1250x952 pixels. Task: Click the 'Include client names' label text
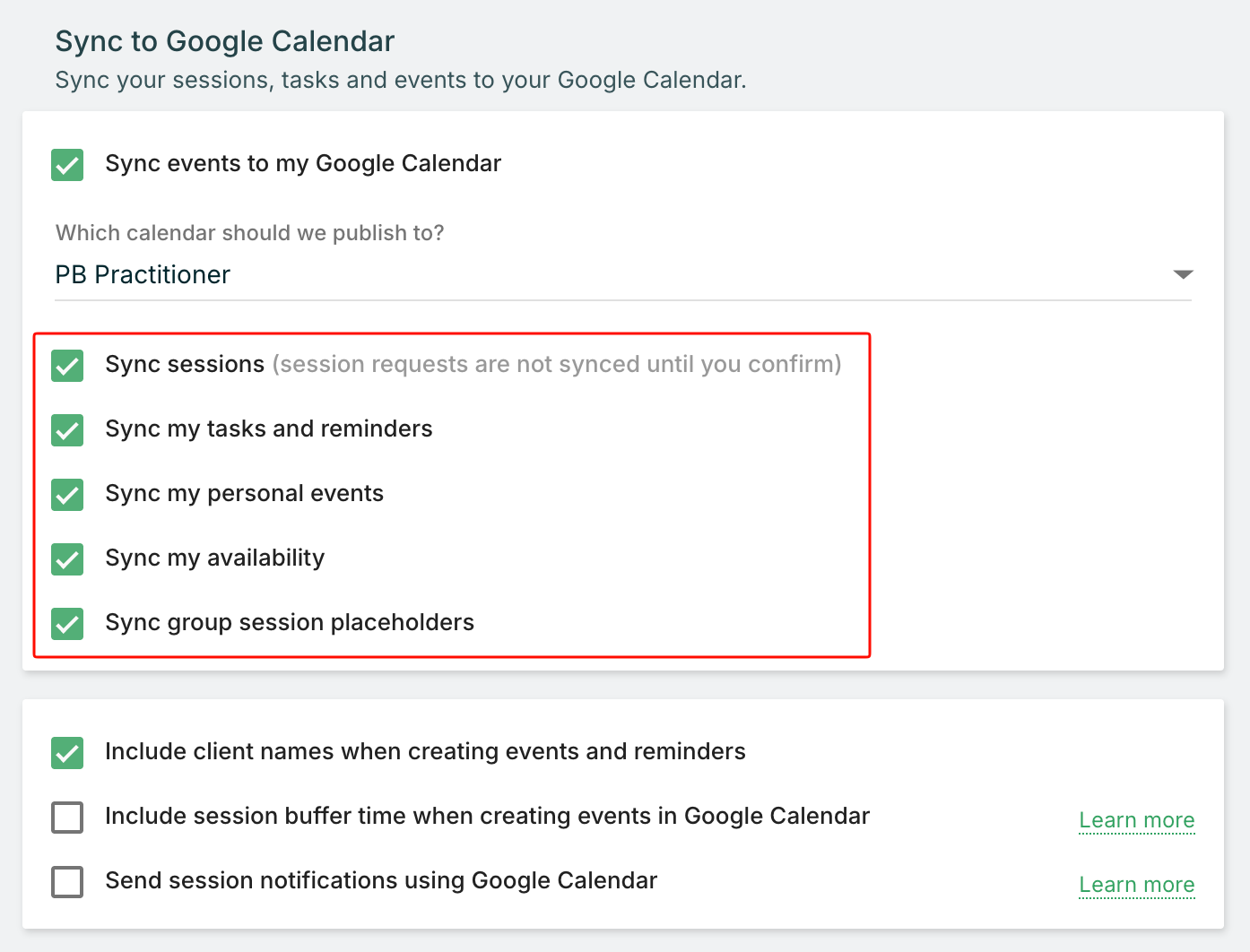pos(425,752)
